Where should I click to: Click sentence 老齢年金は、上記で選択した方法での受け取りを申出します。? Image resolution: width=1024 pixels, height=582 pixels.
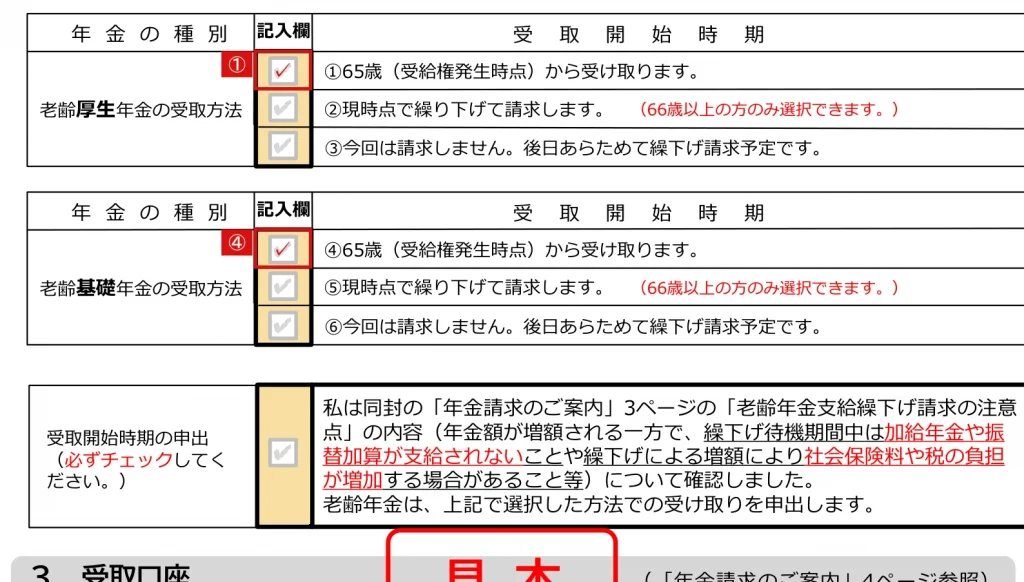pyautogui.click(x=599, y=504)
